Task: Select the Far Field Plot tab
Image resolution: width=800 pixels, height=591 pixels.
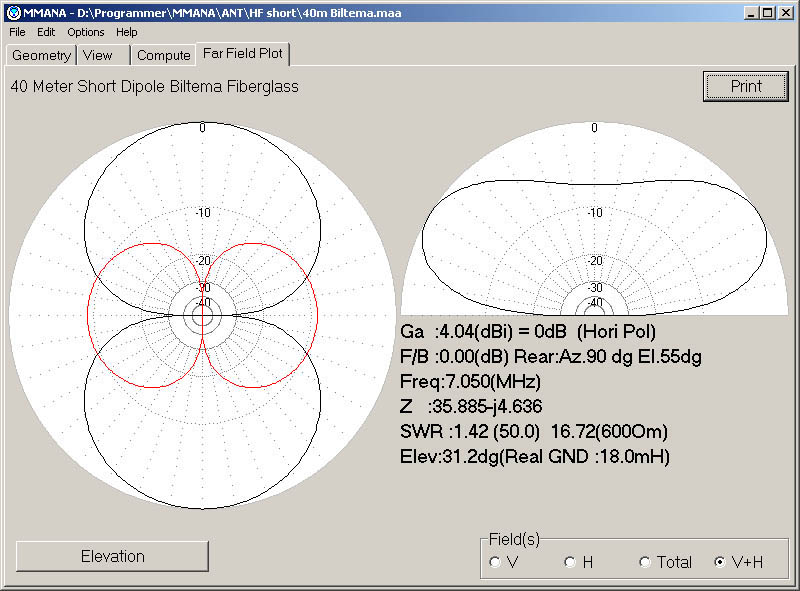Action: (243, 54)
